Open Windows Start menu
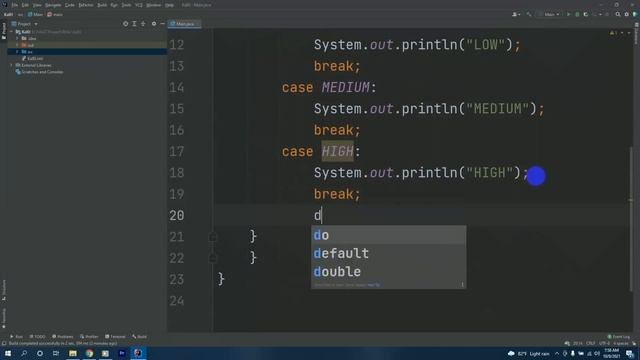640x360 pixels. click(x=8, y=353)
